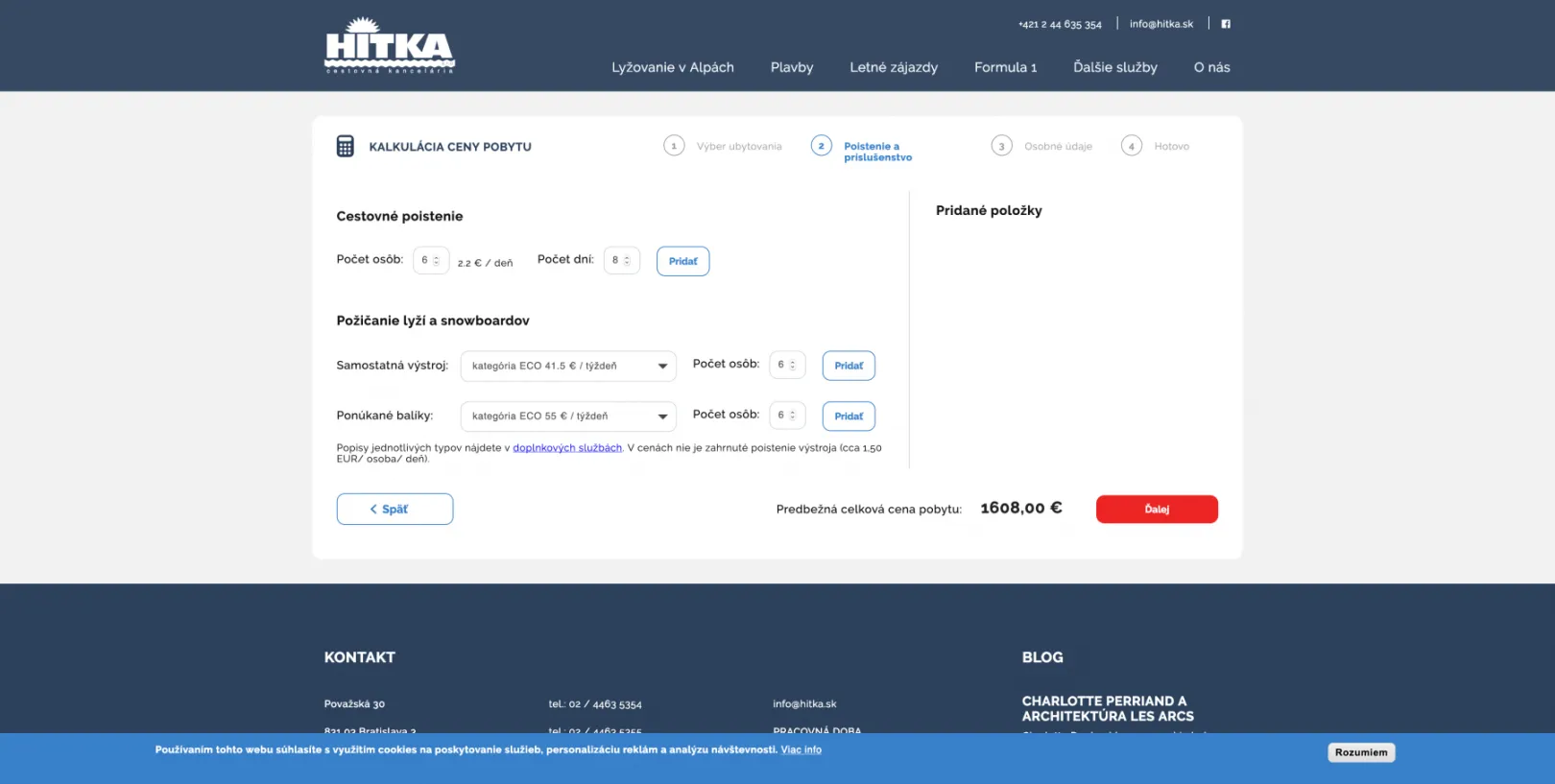Go back with Späť button

point(395,510)
